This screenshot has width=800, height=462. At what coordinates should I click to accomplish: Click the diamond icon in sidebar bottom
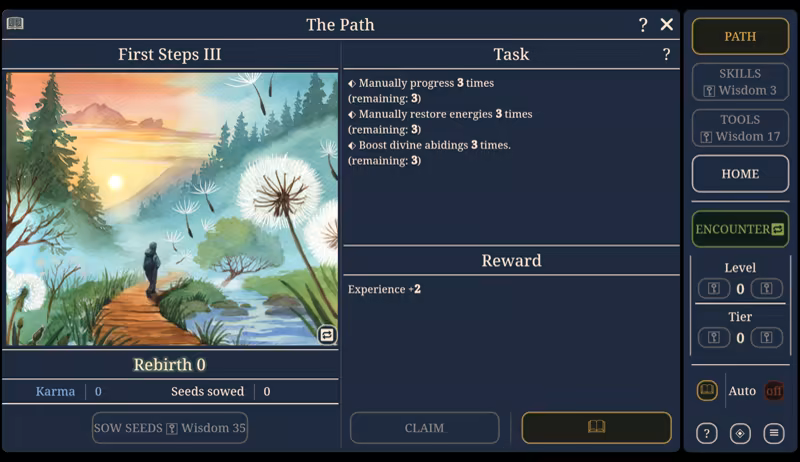pos(740,433)
